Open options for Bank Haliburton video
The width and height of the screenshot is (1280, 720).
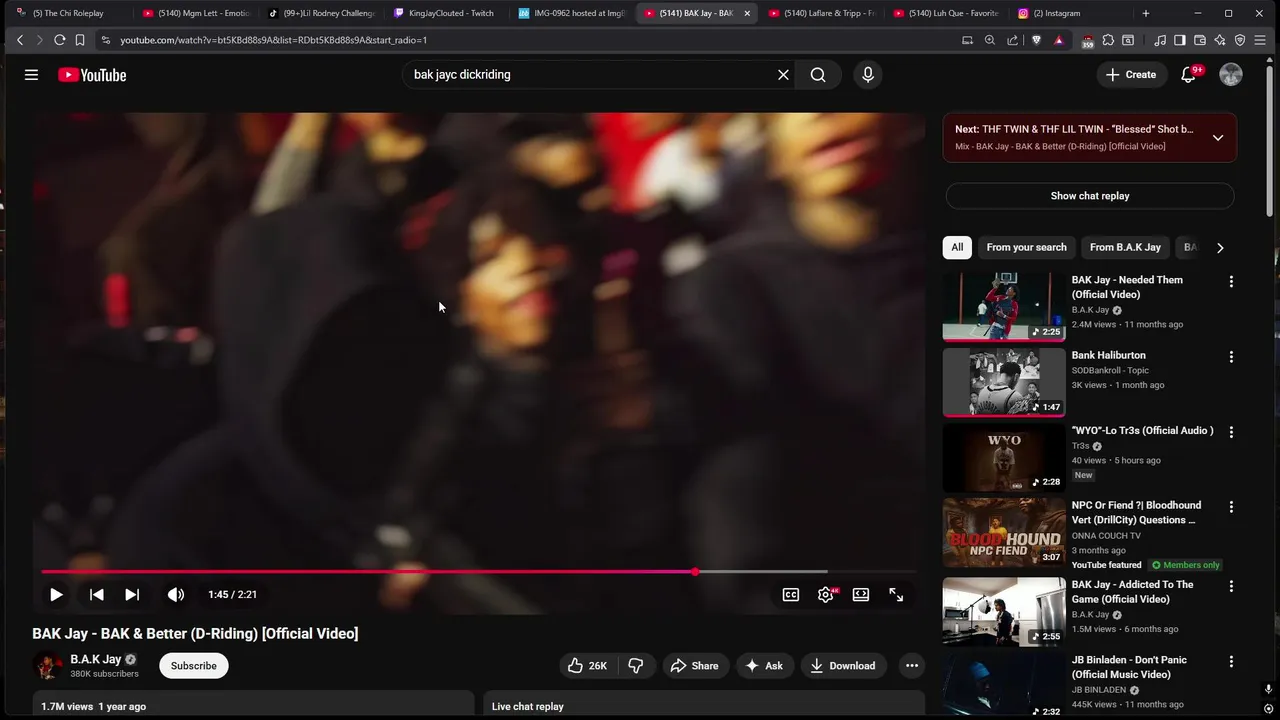[x=1231, y=357]
